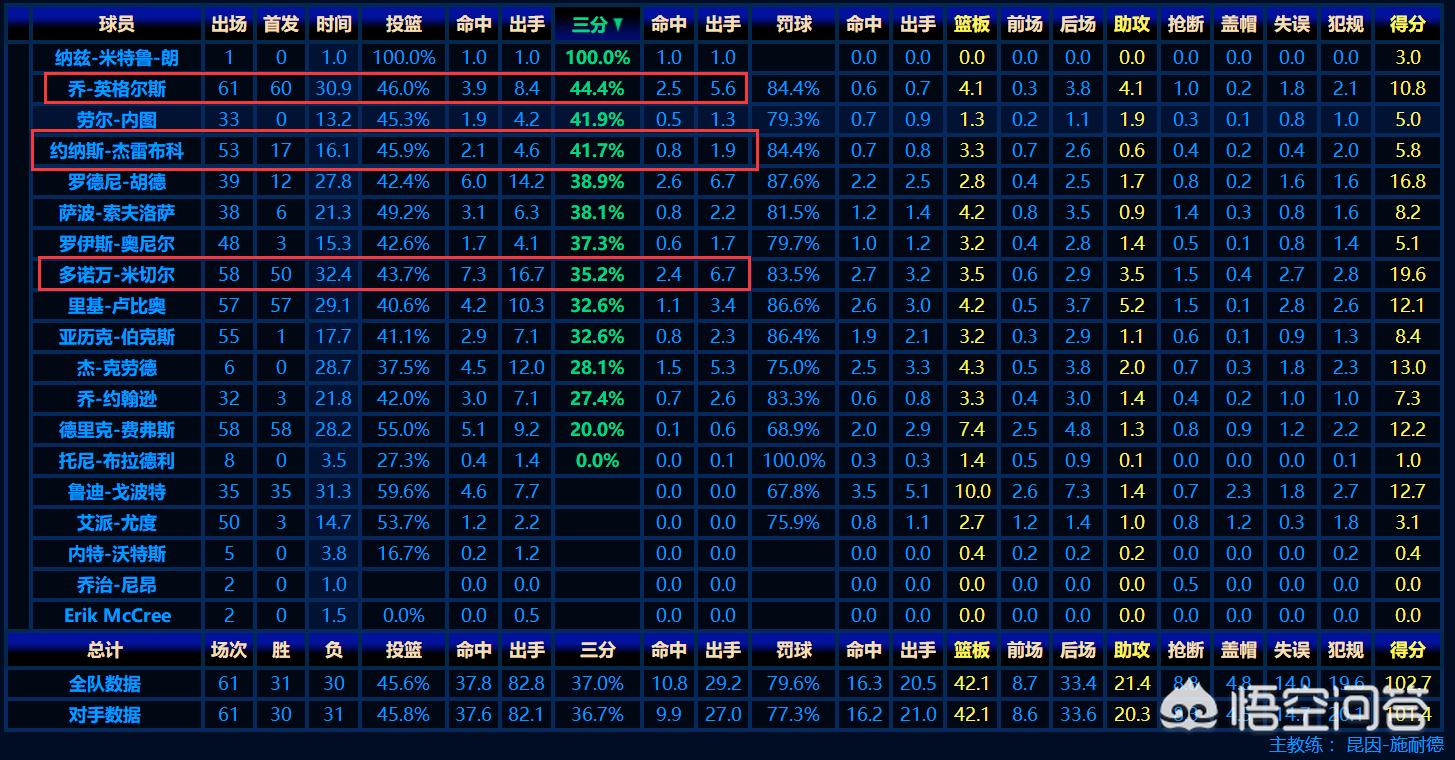Open player 约纳斯-杰雷布科
The image size is (1455, 760).
coord(117,151)
